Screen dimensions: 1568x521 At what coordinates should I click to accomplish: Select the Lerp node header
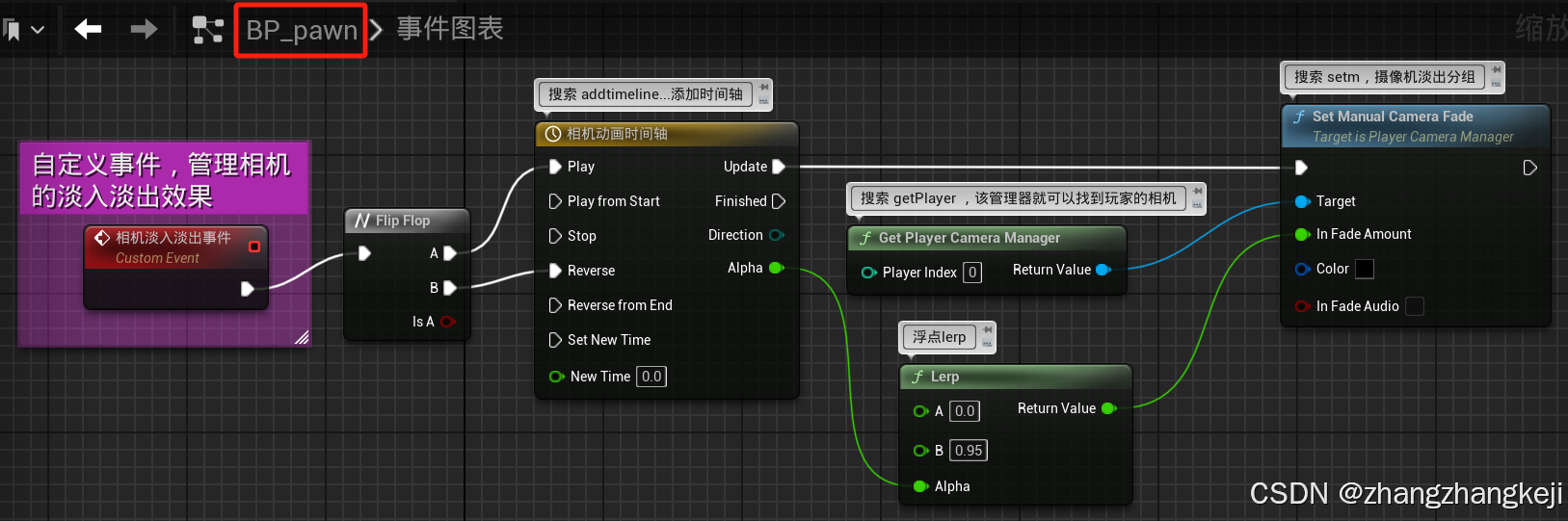coord(1016,377)
